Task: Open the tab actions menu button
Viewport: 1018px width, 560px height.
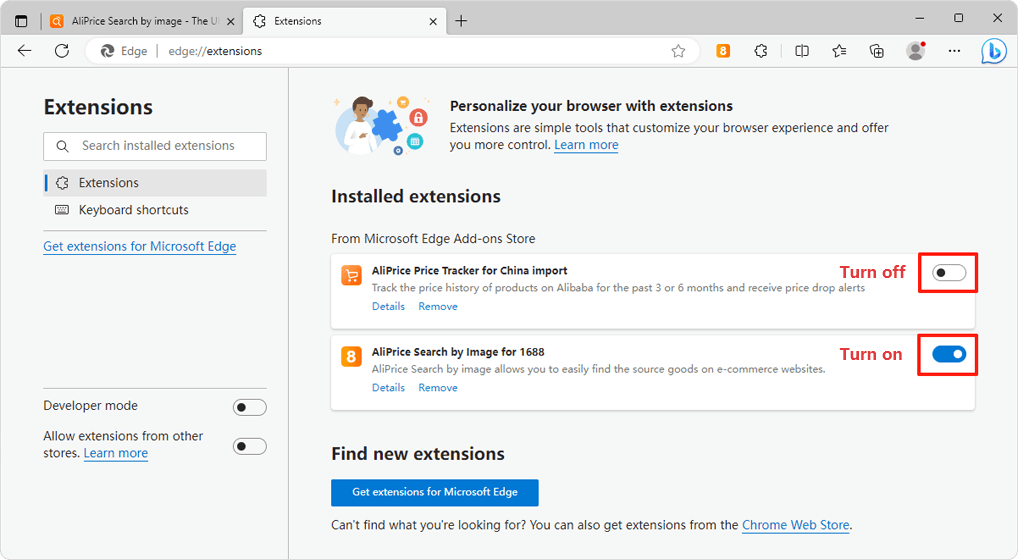Action: (x=21, y=20)
